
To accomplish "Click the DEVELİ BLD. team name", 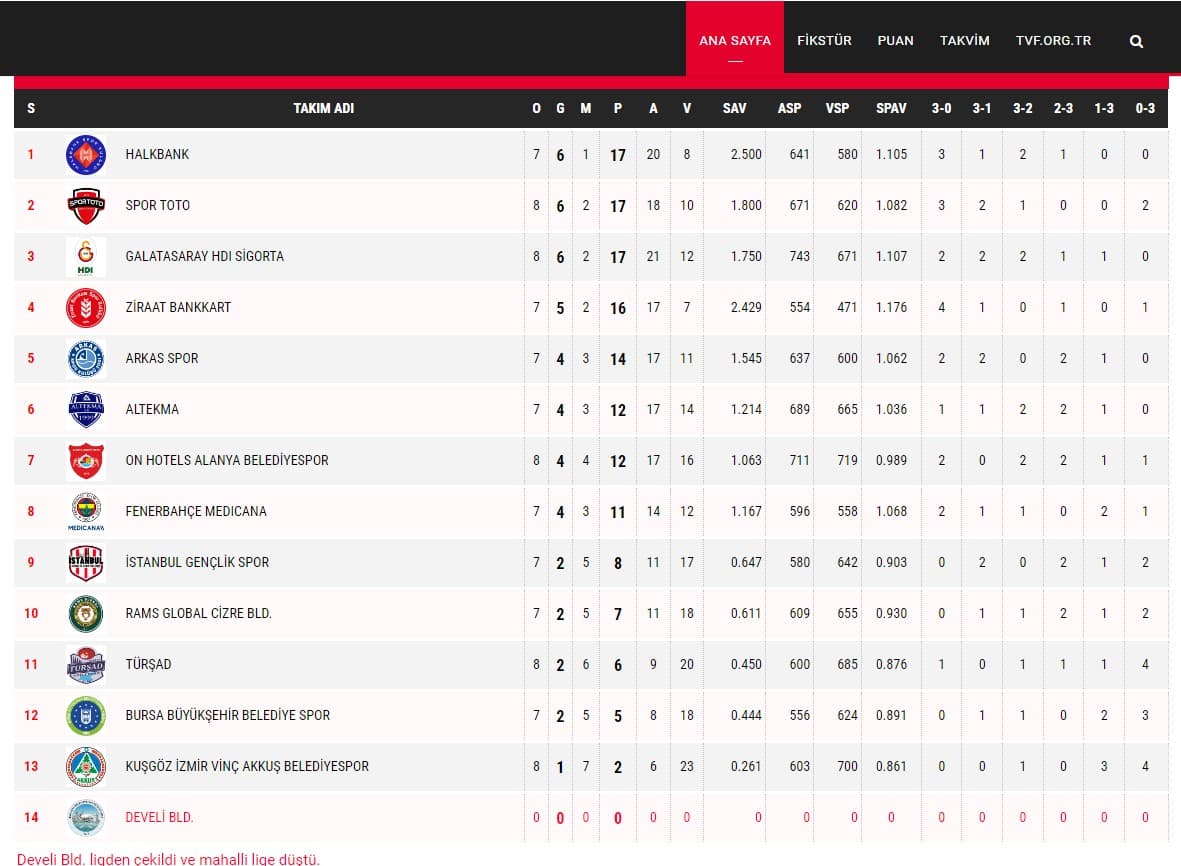I will pos(159,818).
